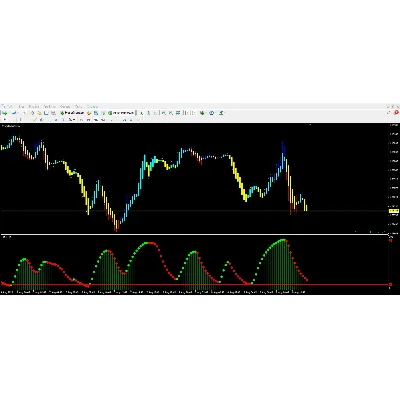Open the Insert menu
The width and height of the screenshot is (400, 400).
tap(34, 106)
